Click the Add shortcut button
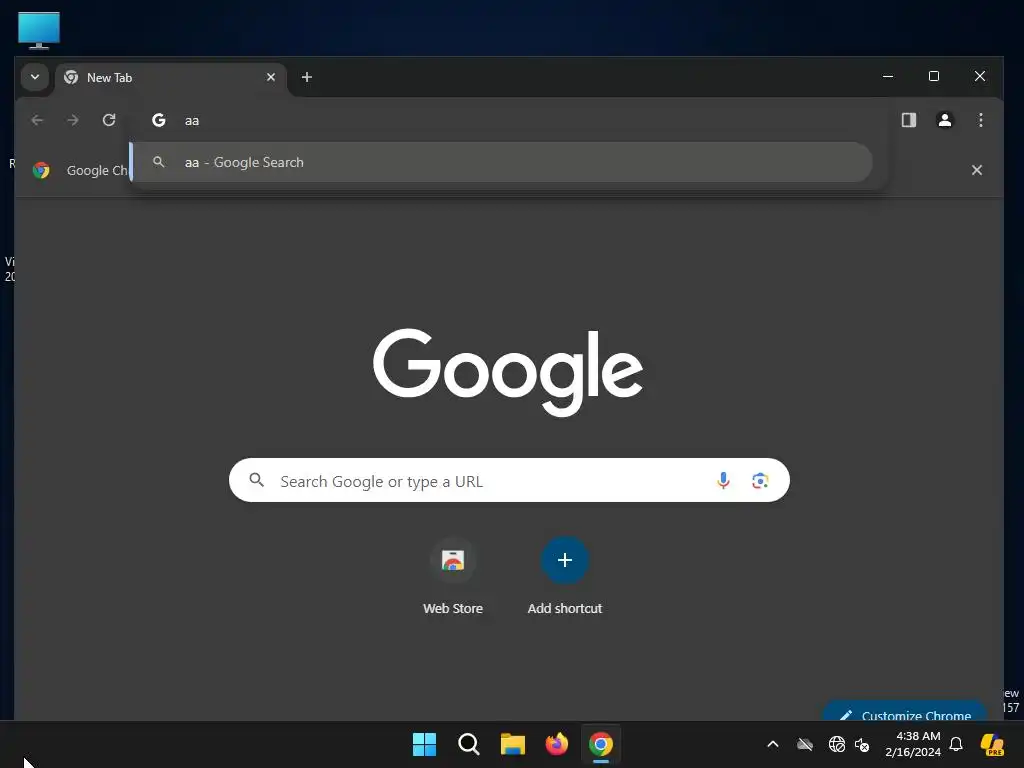1024x768 pixels. pyautogui.click(x=565, y=576)
